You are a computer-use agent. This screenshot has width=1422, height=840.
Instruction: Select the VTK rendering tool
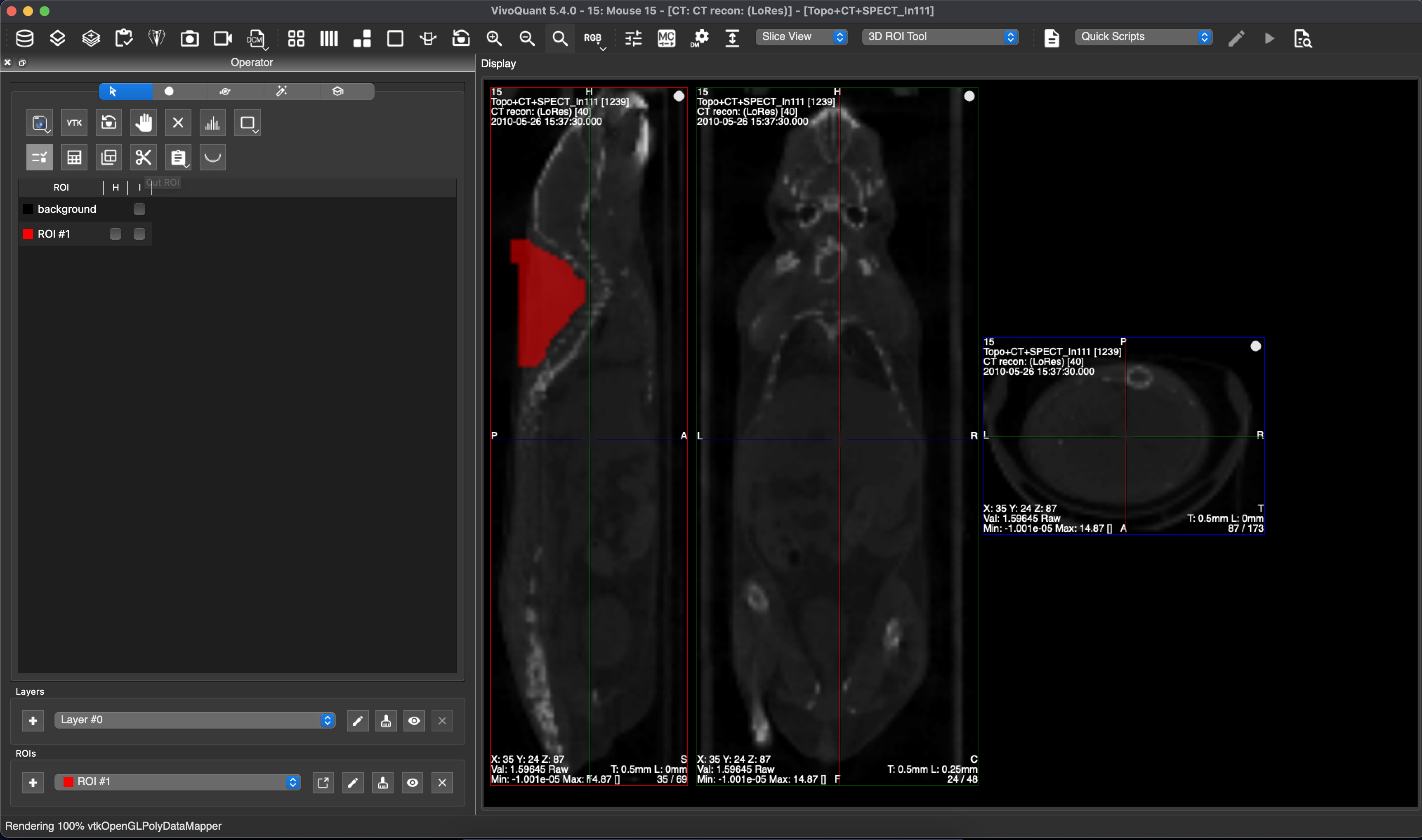[x=73, y=122]
